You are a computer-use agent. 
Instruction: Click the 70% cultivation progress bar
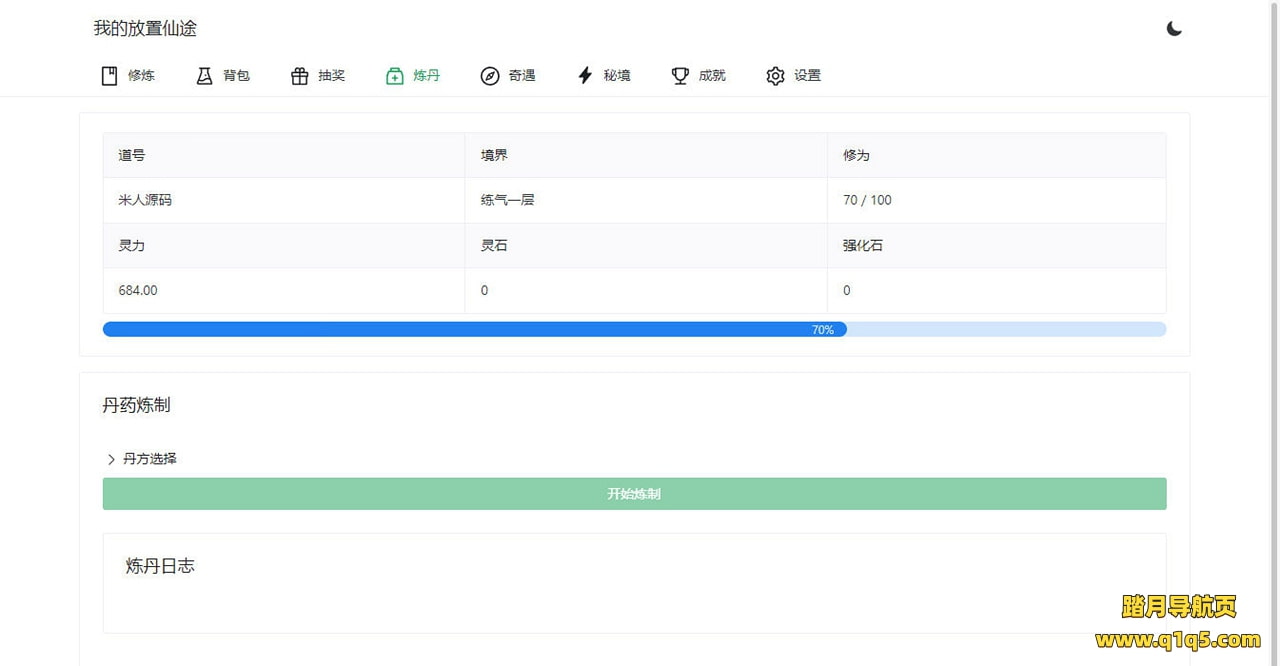634,329
